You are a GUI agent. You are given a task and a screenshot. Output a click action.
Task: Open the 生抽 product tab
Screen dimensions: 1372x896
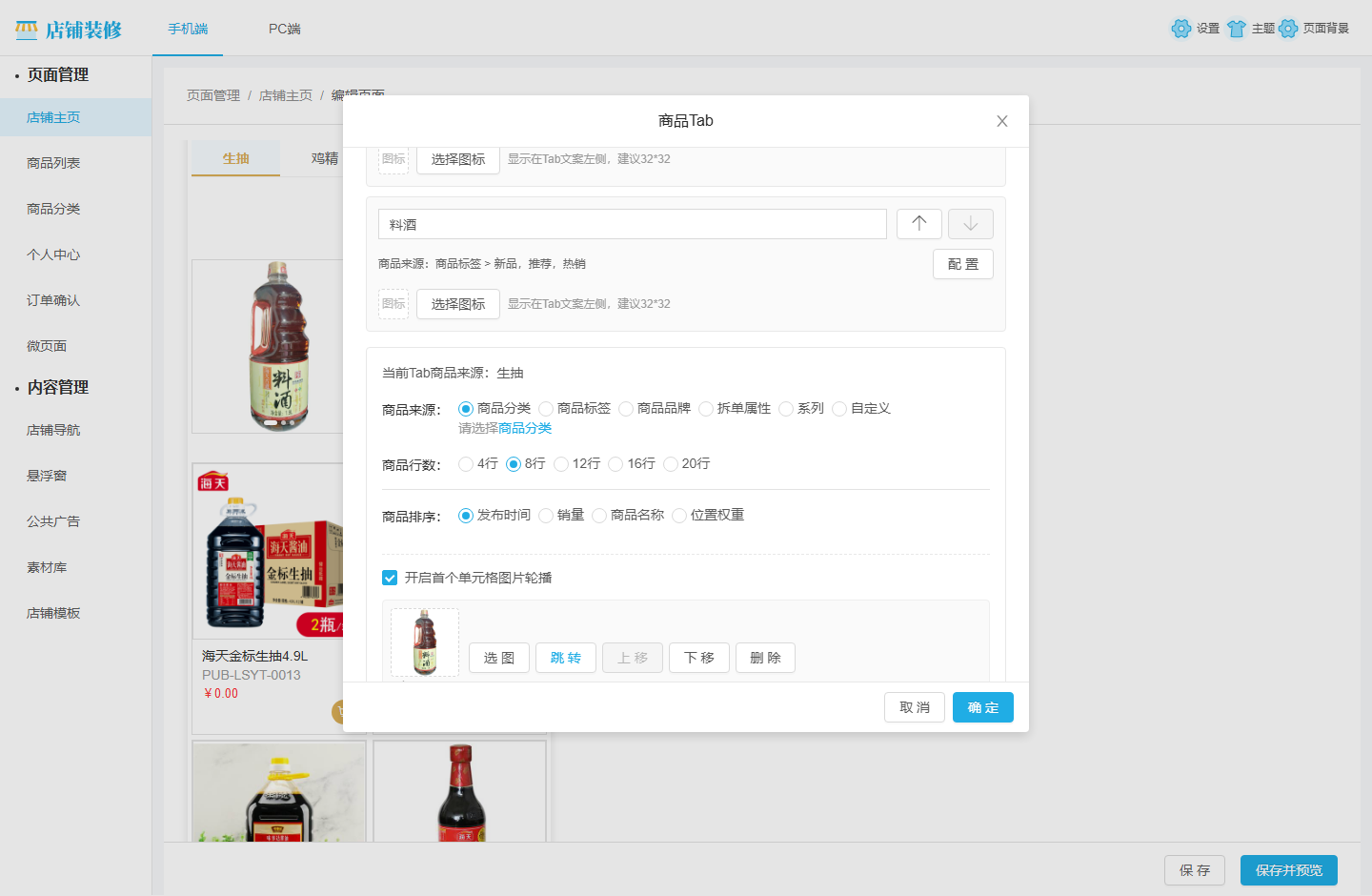pyautogui.click(x=236, y=158)
